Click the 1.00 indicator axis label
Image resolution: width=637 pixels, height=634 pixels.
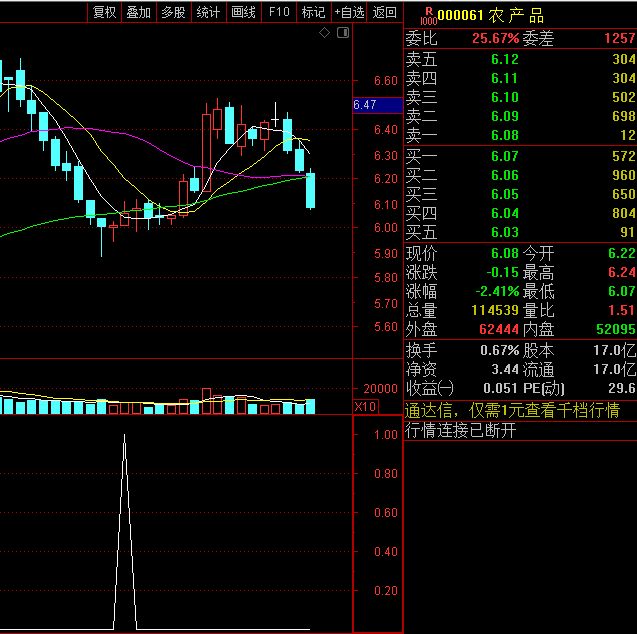[x=386, y=435]
